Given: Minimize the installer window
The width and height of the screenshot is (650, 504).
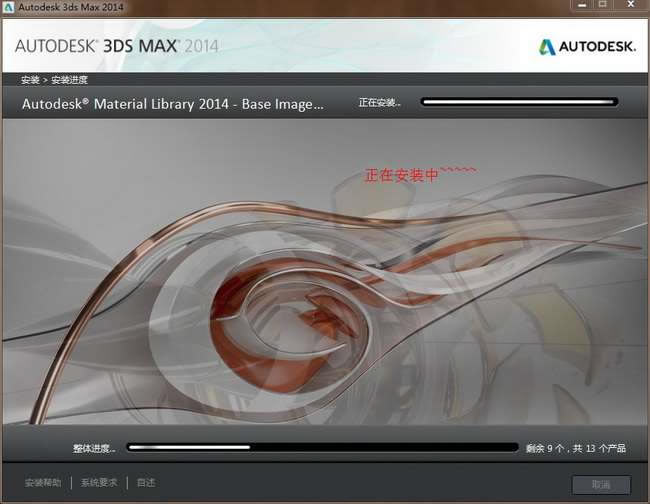Looking at the screenshot, I should (582, 5).
